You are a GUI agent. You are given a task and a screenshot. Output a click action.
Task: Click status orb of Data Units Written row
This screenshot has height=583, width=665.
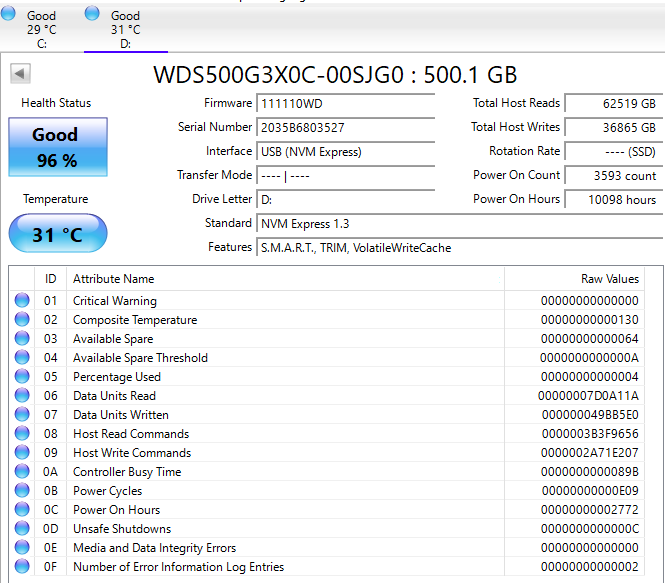[22, 414]
